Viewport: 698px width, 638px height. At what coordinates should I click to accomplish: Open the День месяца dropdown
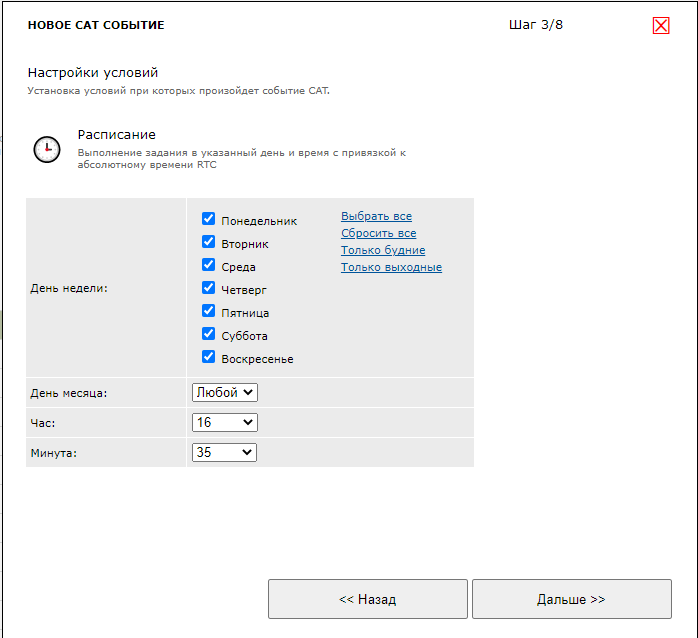pos(225,393)
